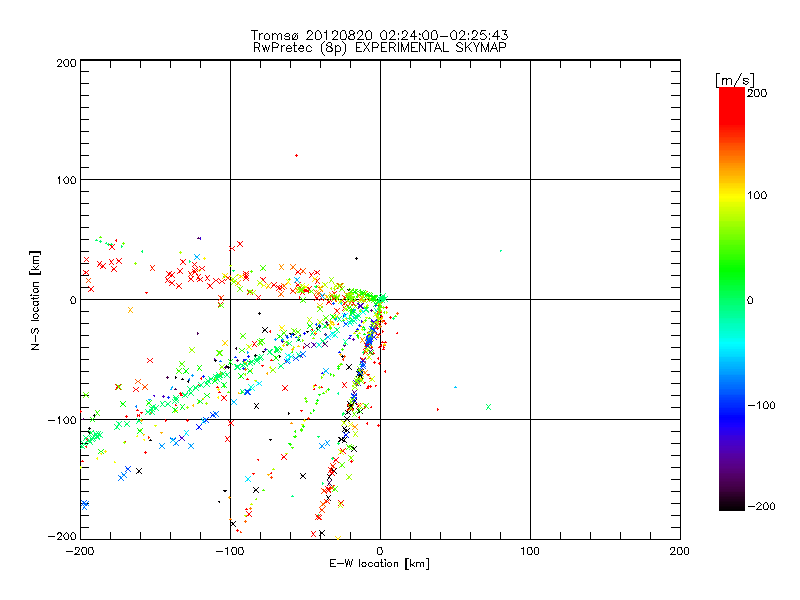The height and width of the screenshot is (600, 800).
Task: Click the y-axis tick label '200' left of the plot
Action: click(66, 62)
